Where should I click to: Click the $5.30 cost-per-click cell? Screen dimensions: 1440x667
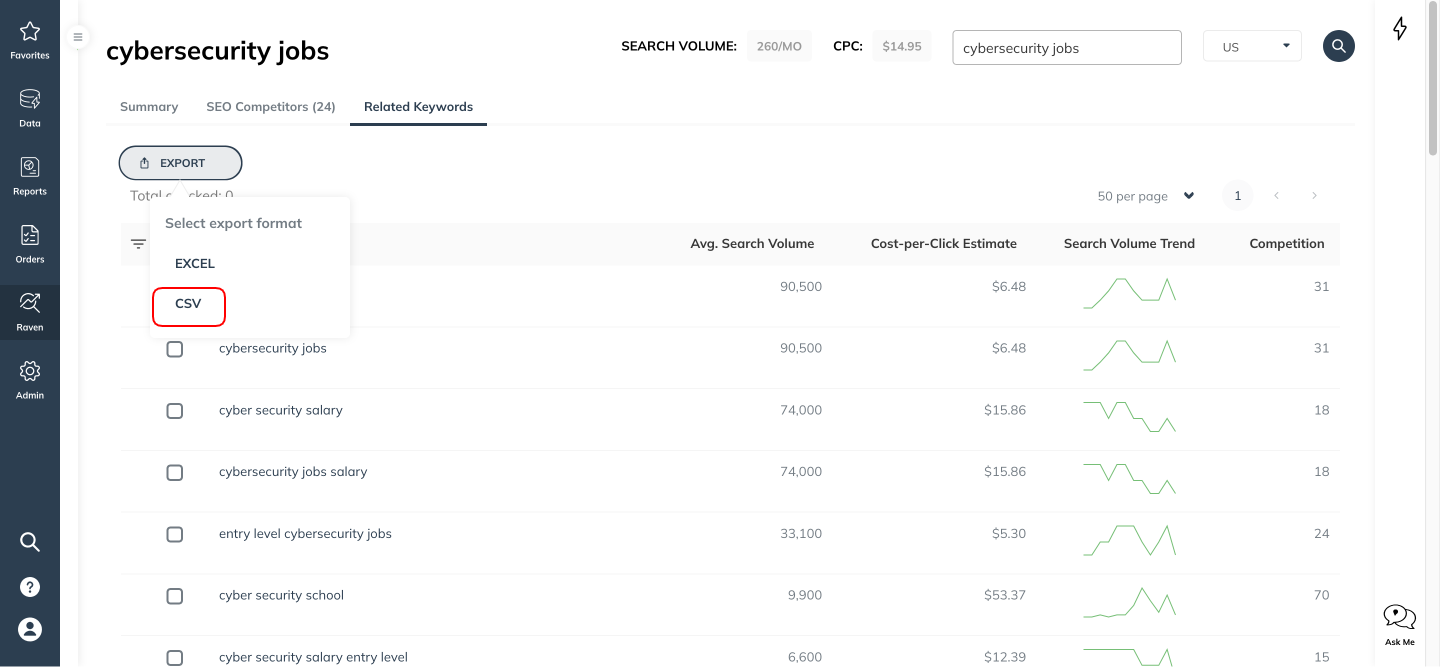[x=1009, y=534]
